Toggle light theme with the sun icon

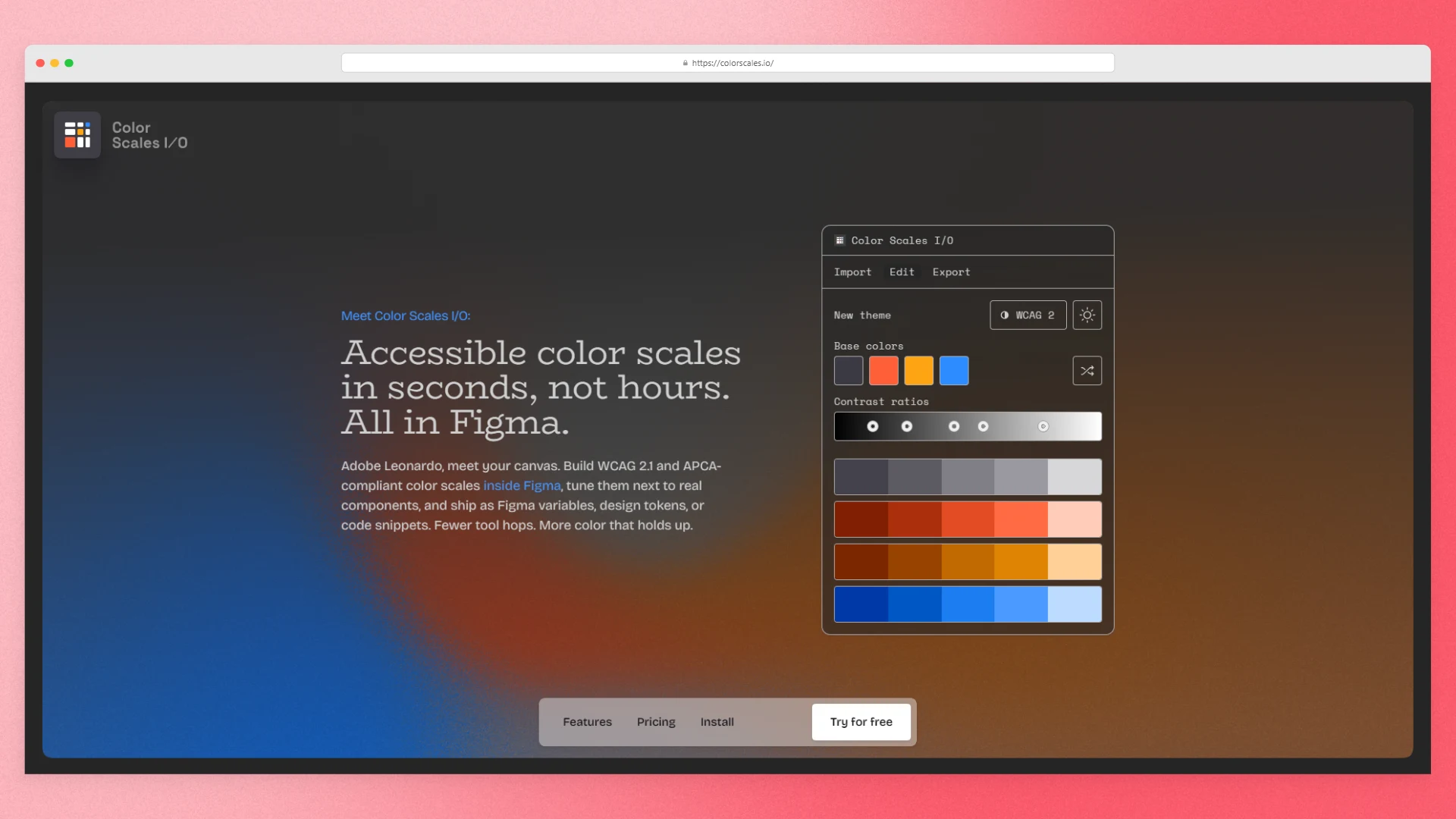coord(1087,315)
